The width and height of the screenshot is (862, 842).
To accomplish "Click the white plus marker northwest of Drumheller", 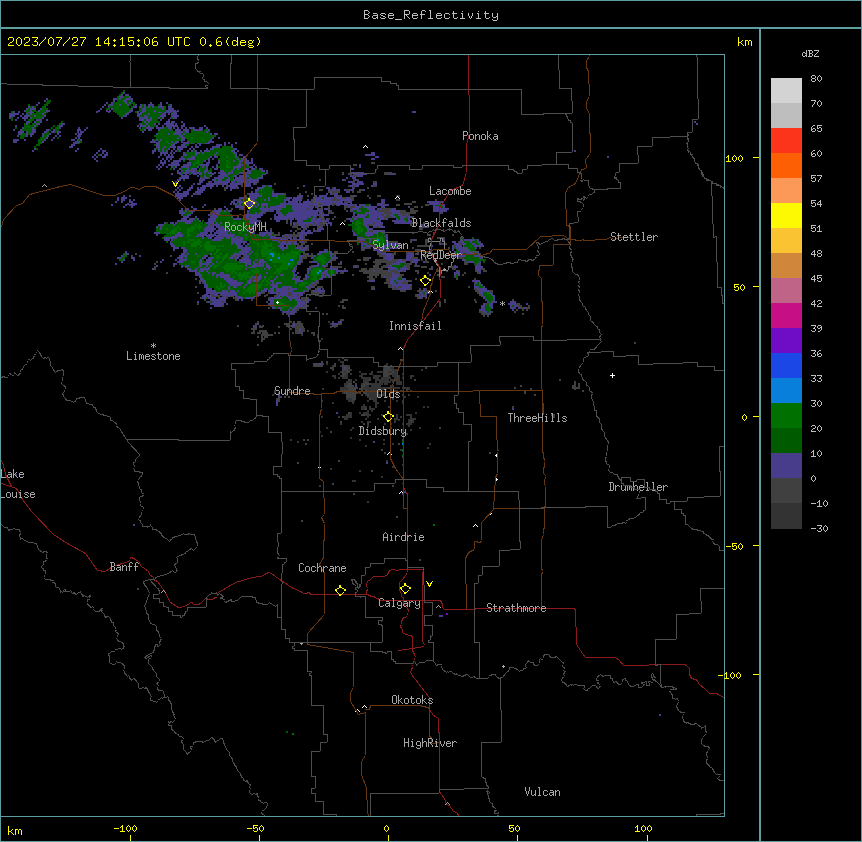I will point(612,375).
